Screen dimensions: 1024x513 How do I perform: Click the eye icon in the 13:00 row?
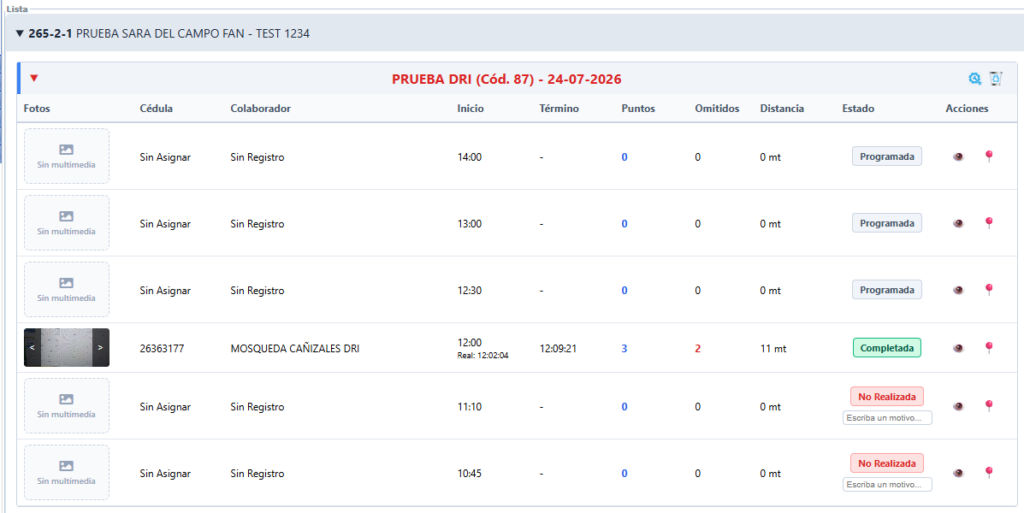coord(958,223)
